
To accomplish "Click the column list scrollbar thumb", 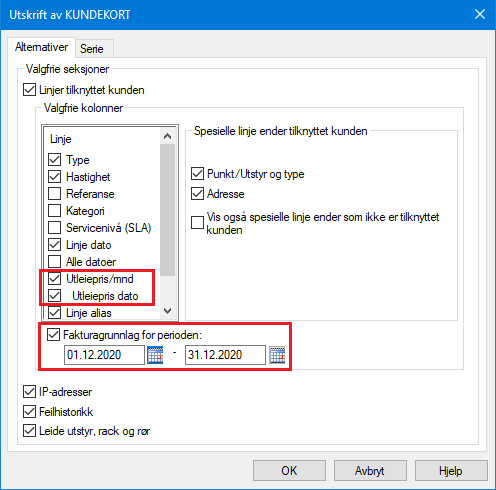I will [168, 210].
